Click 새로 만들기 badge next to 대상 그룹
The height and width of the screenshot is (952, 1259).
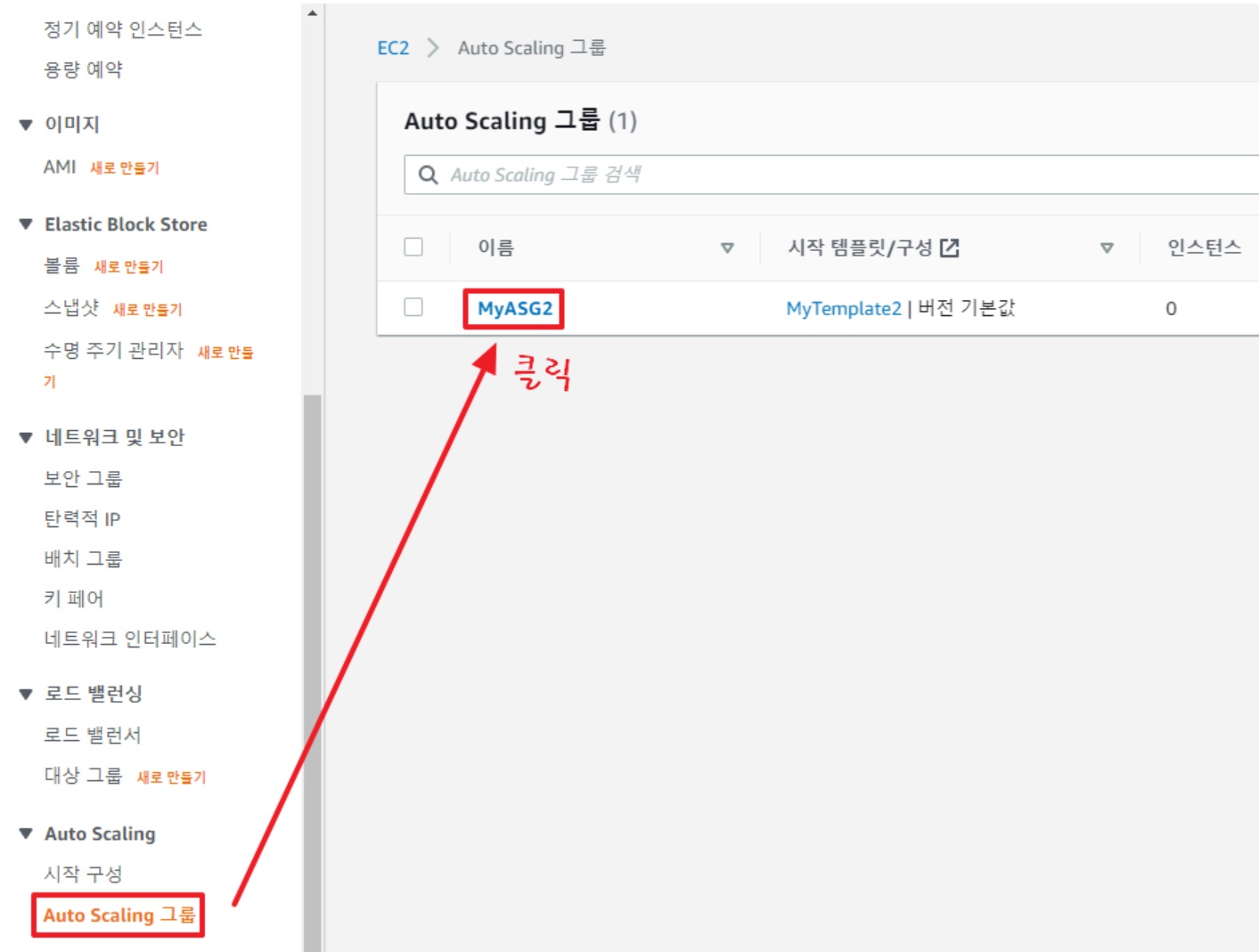click(x=171, y=777)
